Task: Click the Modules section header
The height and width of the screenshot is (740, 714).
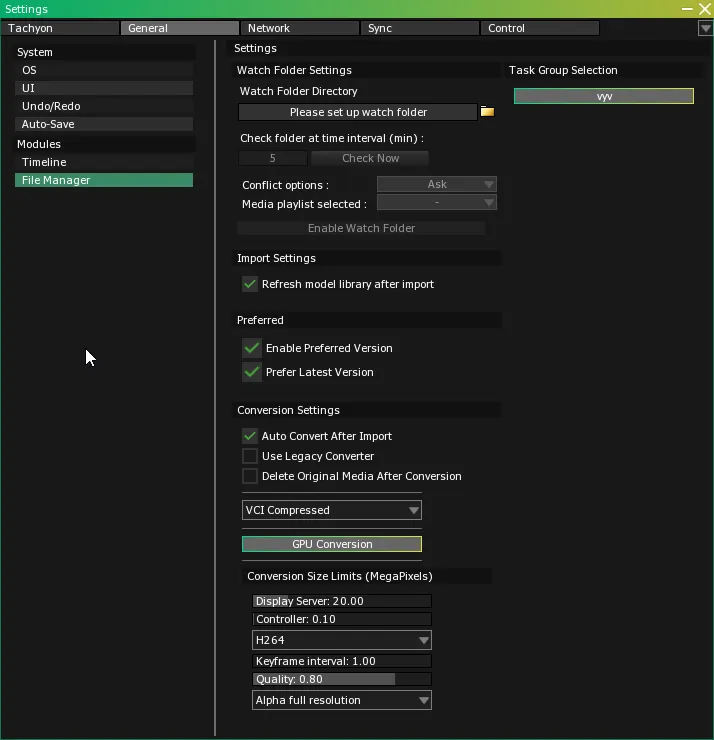Action: point(104,144)
